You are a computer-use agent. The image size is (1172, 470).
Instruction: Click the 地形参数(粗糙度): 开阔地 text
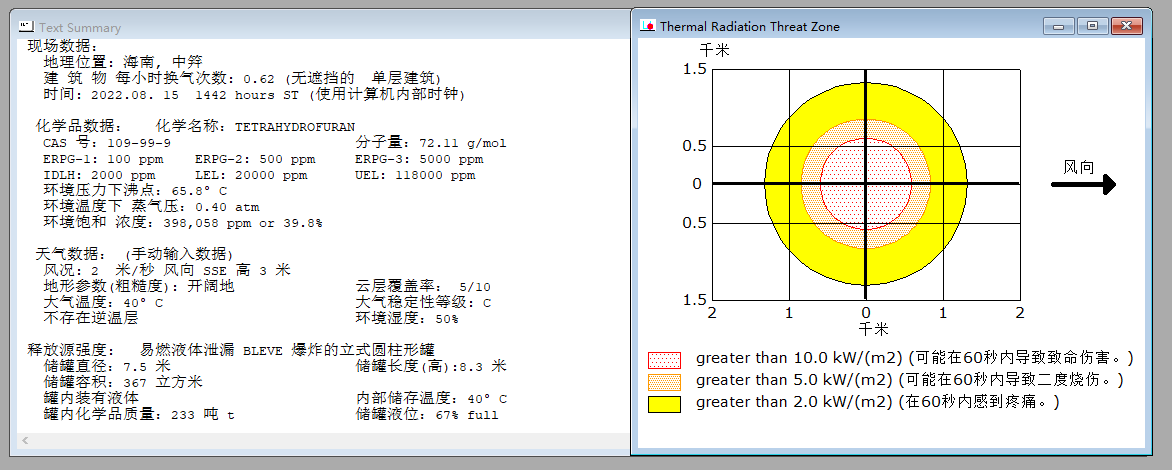coord(139,286)
